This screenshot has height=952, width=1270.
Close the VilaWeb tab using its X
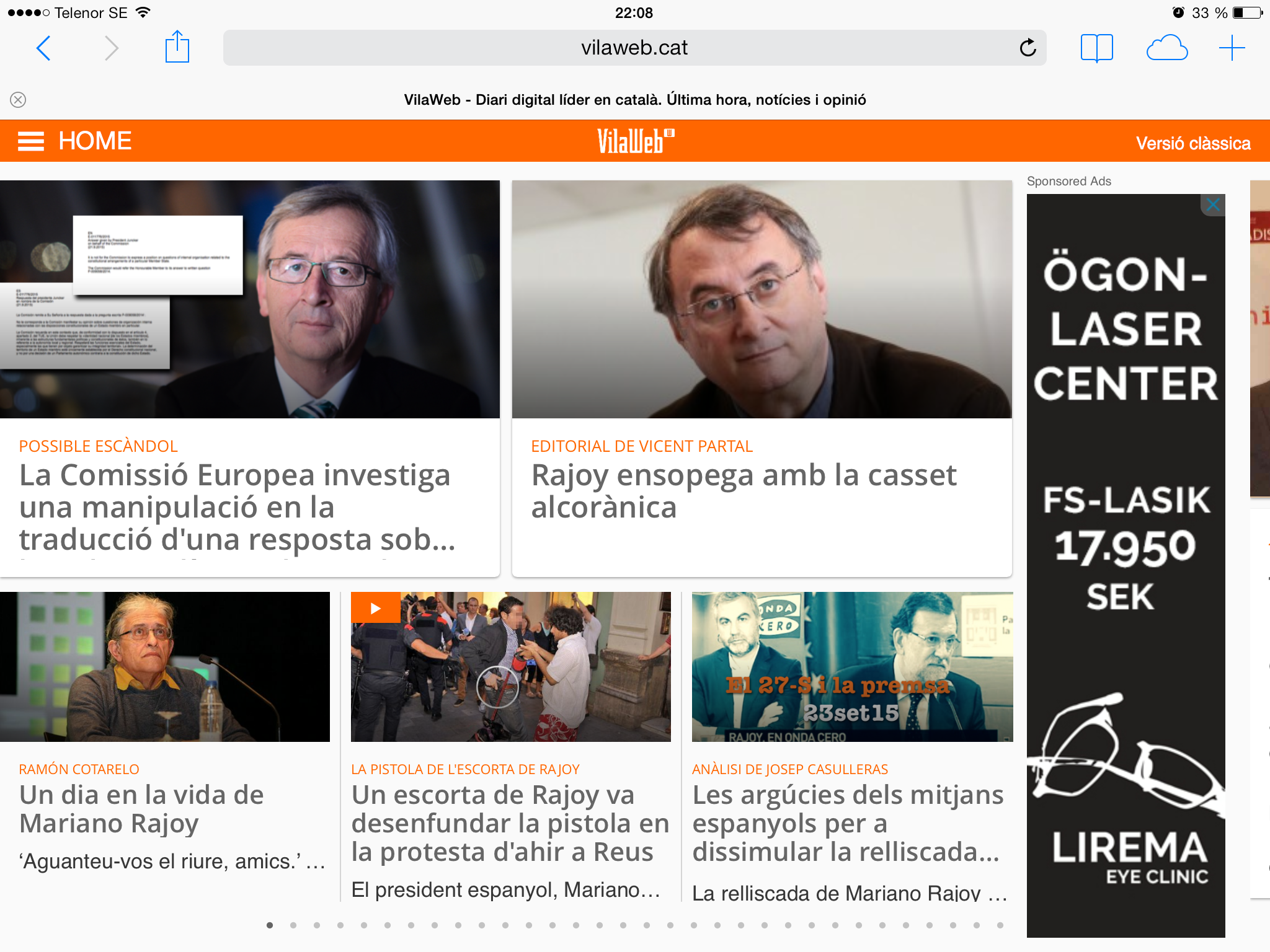[18, 100]
